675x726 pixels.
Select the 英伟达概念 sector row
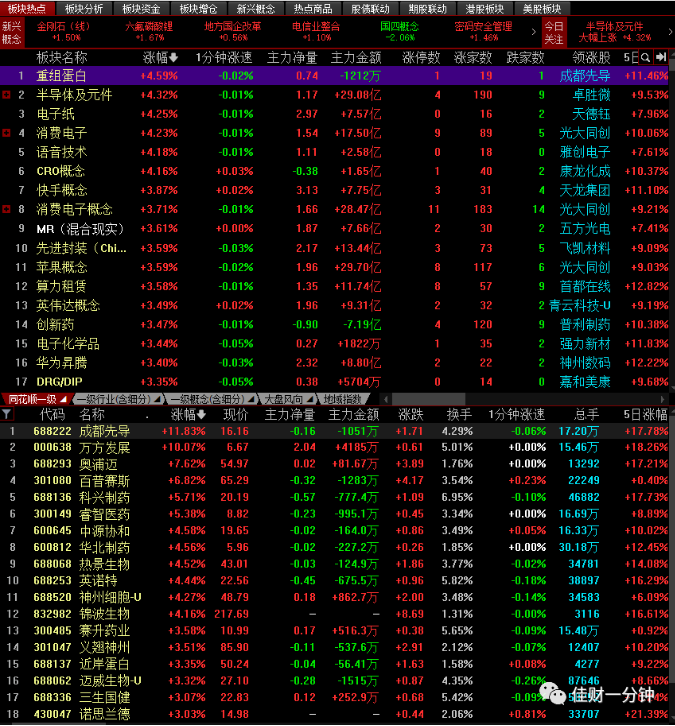[334, 306]
